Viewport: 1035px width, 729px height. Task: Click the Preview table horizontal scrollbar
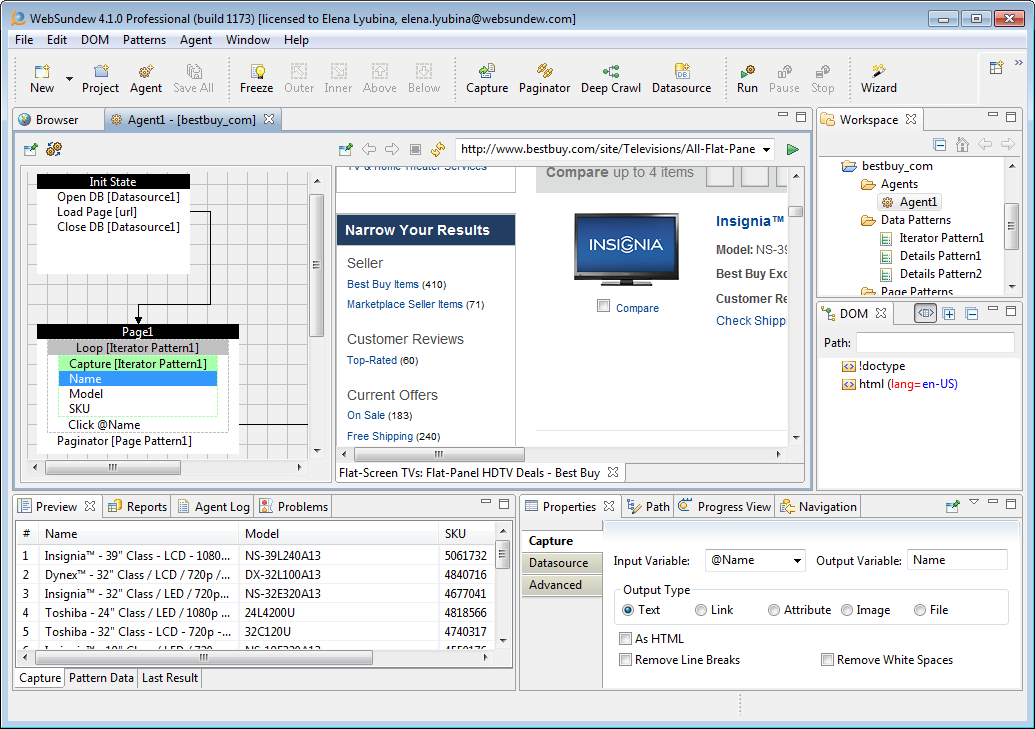[205, 658]
